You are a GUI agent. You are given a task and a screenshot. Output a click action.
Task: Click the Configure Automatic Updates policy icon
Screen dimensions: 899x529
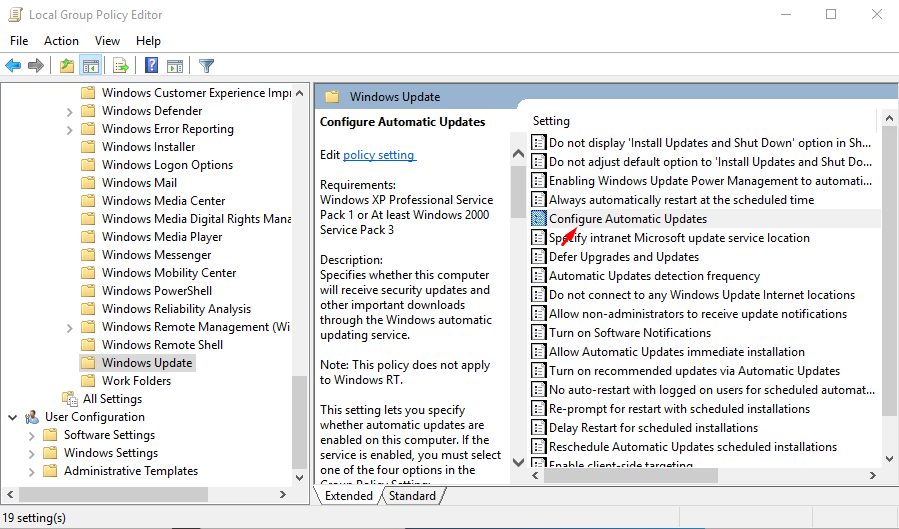point(538,218)
